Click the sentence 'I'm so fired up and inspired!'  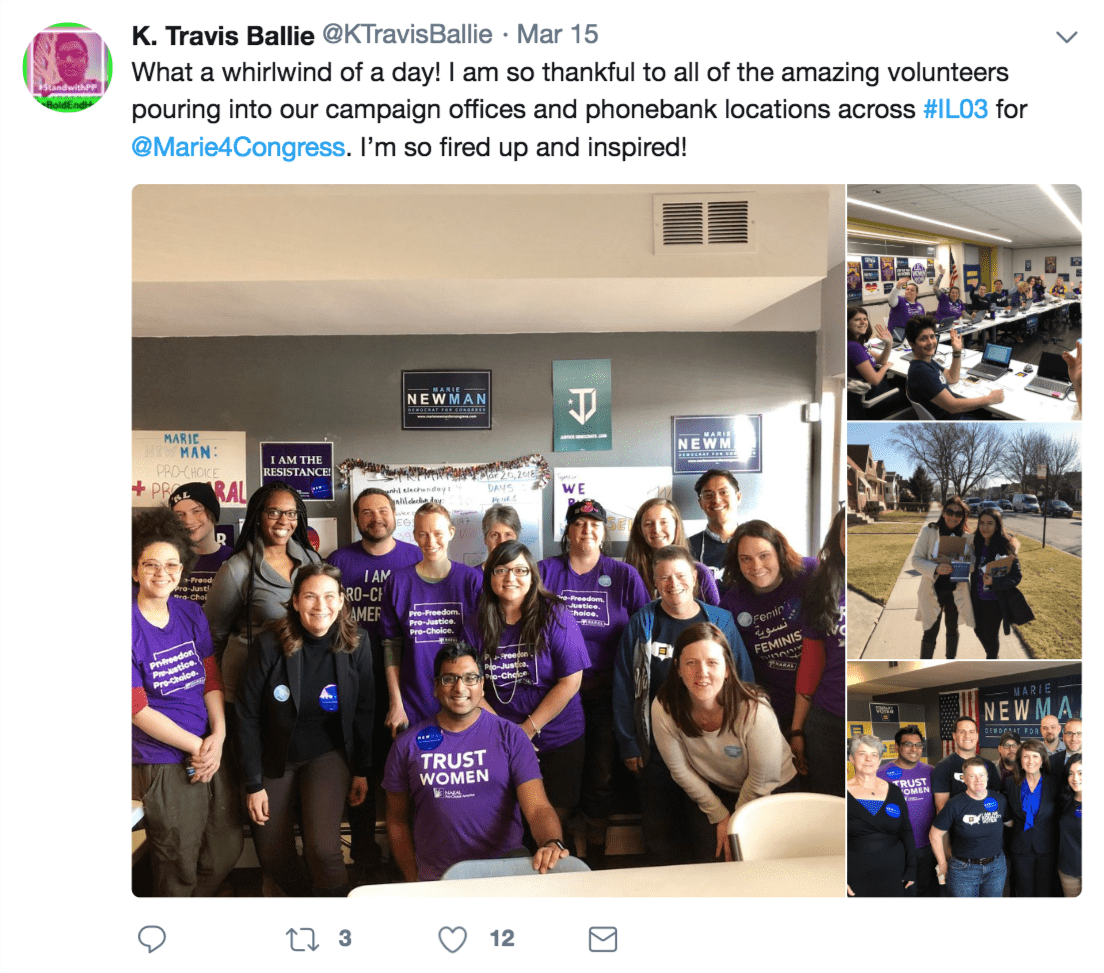coord(523,147)
